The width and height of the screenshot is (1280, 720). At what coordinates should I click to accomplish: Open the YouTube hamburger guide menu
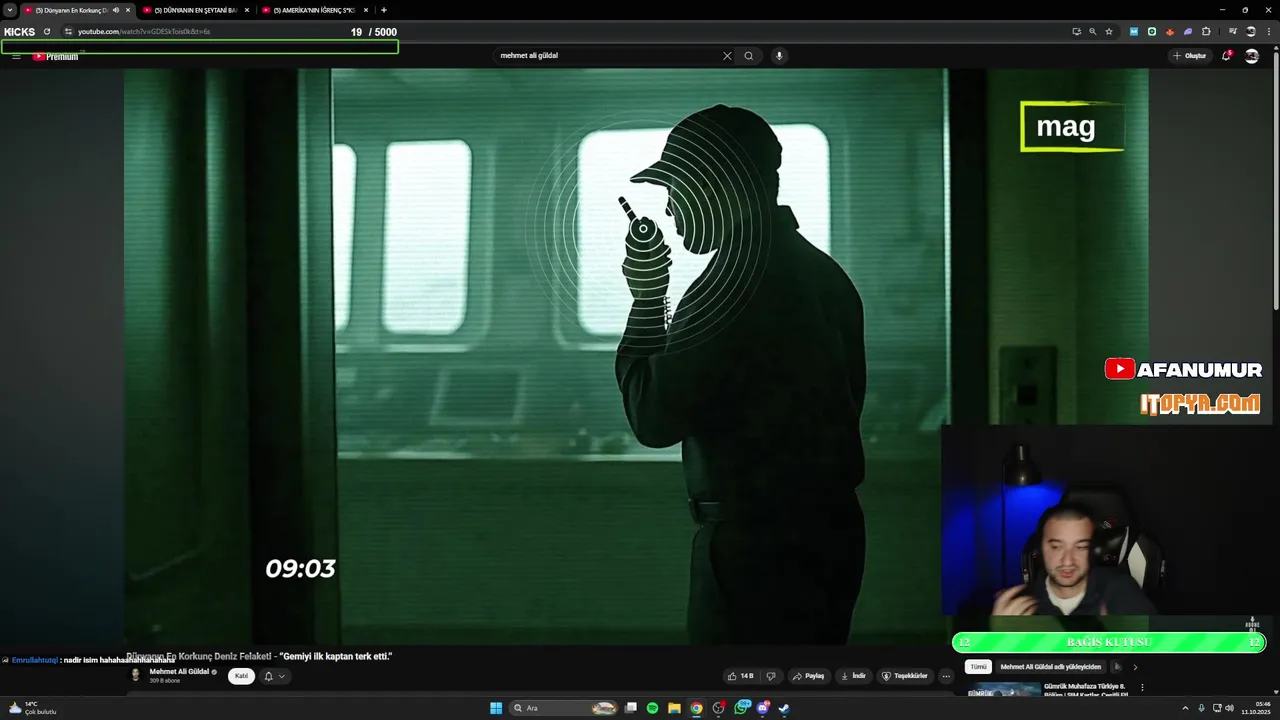(x=16, y=56)
